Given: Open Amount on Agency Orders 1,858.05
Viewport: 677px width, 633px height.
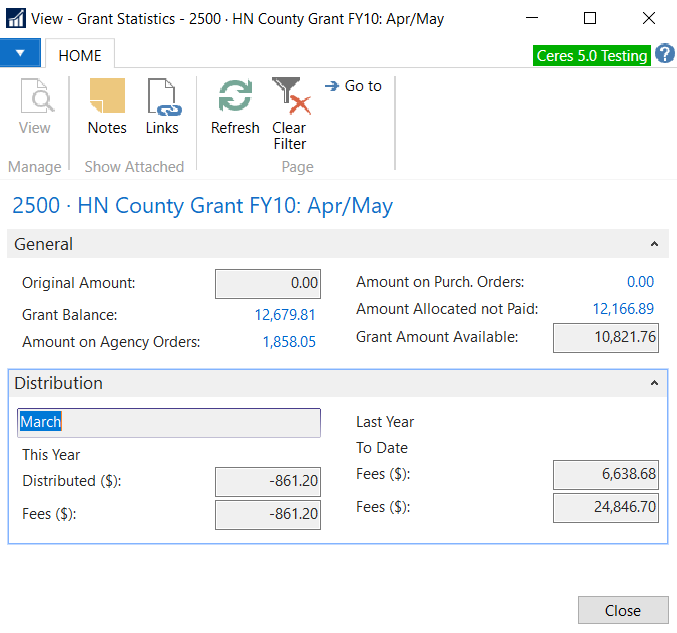Looking at the screenshot, I should pos(289,342).
